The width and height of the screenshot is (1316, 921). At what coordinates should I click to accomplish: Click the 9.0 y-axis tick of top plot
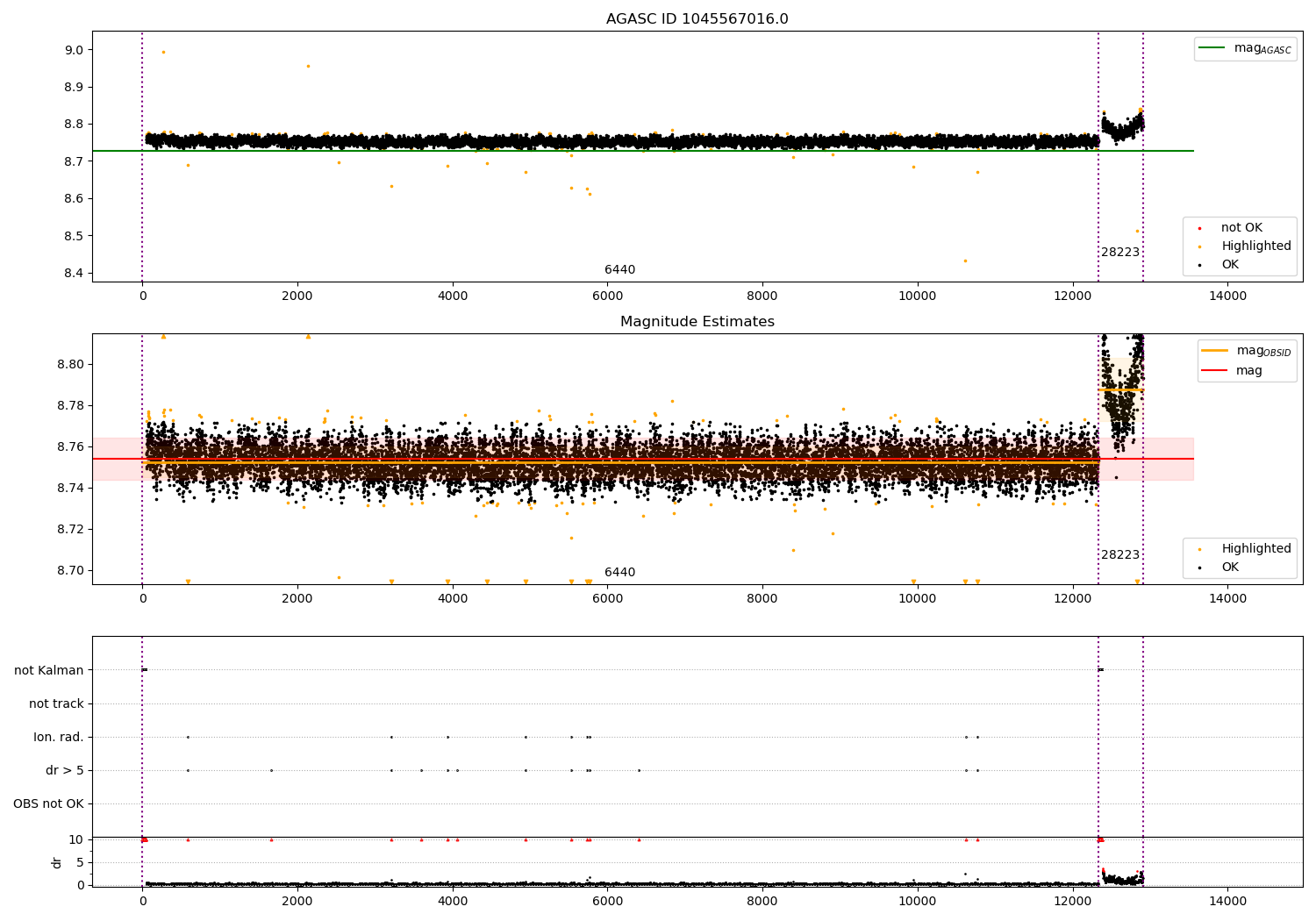click(x=74, y=50)
